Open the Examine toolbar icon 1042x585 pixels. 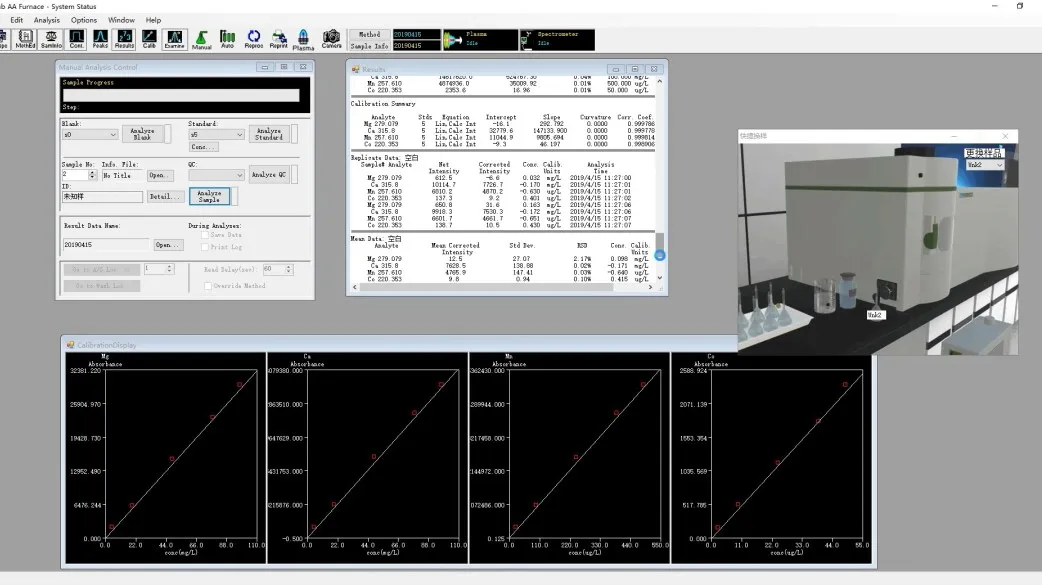(174, 39)
